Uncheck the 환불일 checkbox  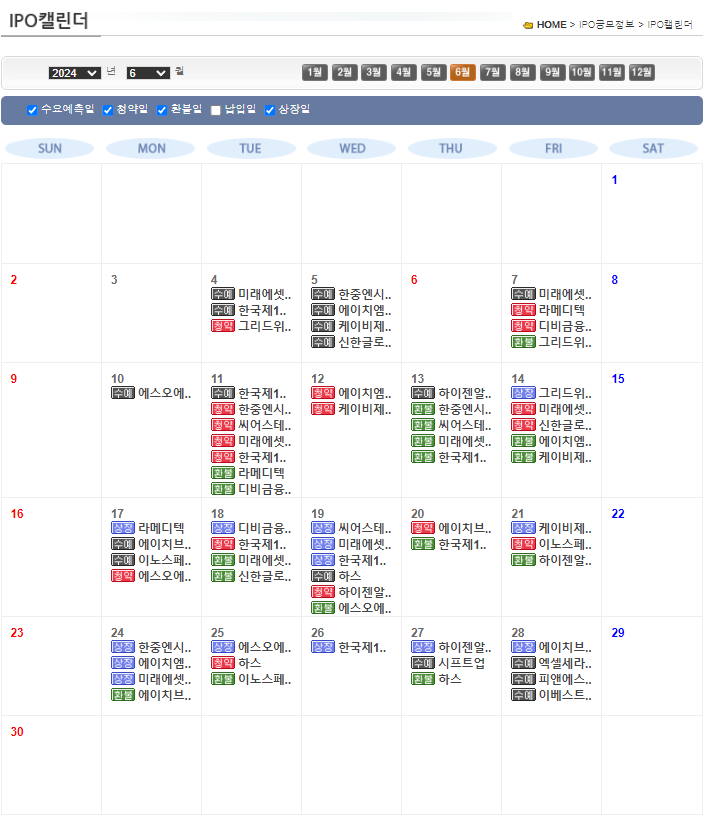162,110
